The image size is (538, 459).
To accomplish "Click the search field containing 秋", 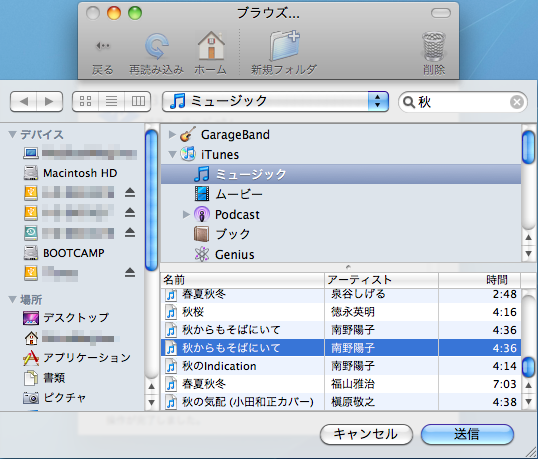I will click(x=463, y=102).
